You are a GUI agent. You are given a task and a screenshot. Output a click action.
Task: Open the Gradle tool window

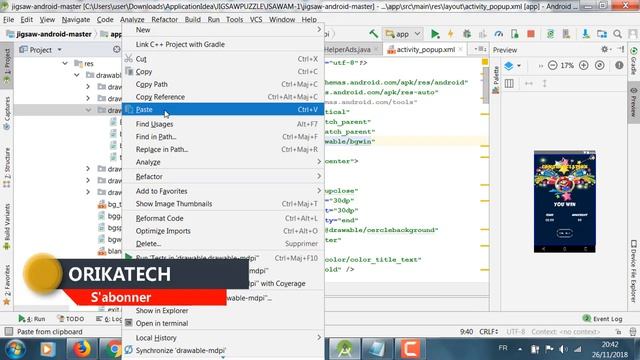(634, 61)
